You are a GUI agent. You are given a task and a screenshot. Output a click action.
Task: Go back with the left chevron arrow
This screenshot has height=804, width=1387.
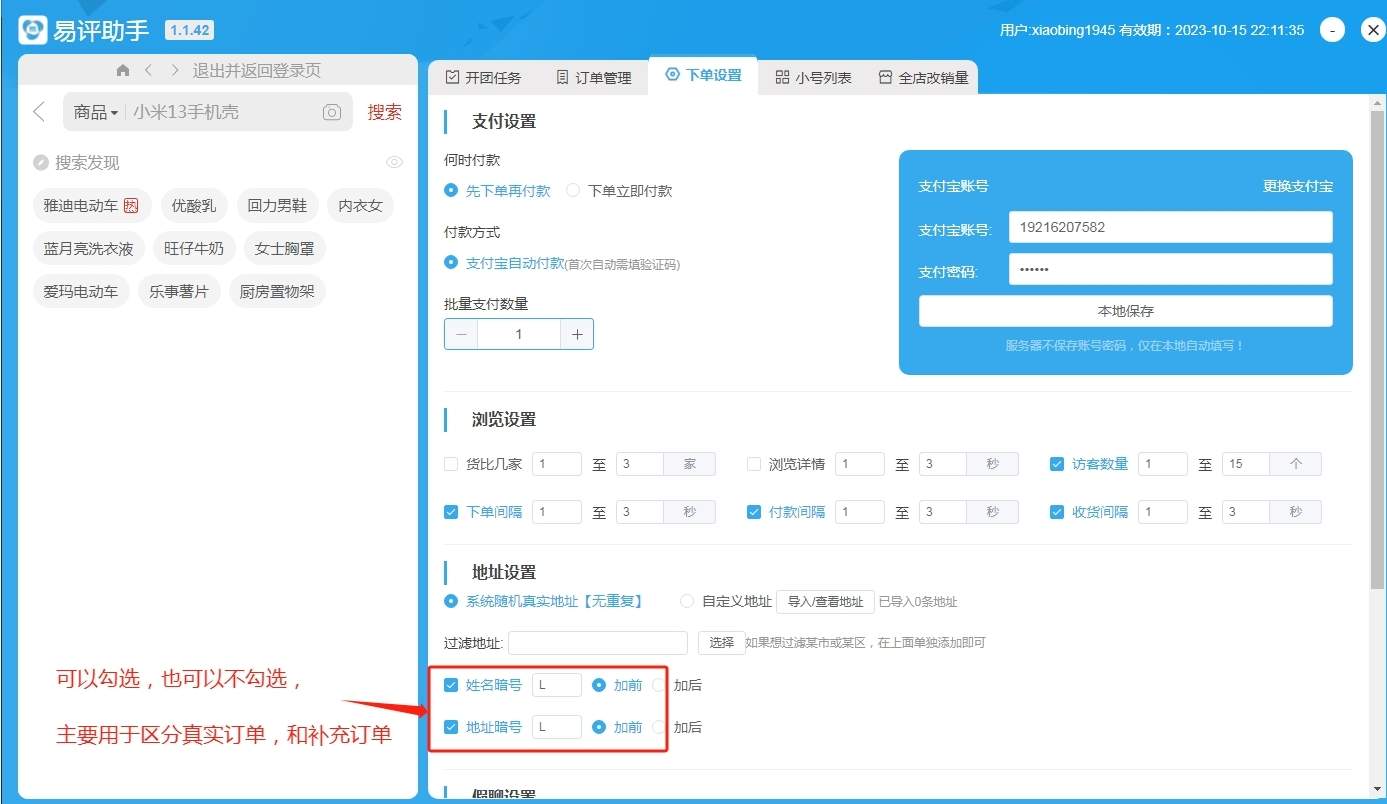pos(148,70)
